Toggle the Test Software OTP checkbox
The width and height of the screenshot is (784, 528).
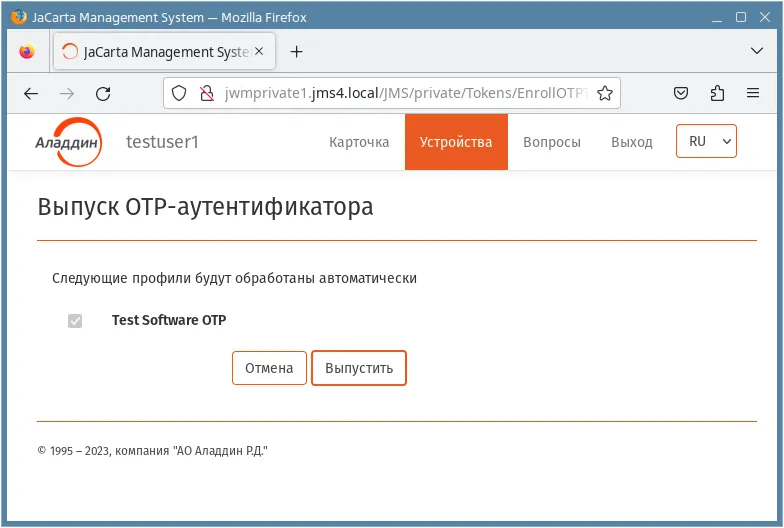75,320
